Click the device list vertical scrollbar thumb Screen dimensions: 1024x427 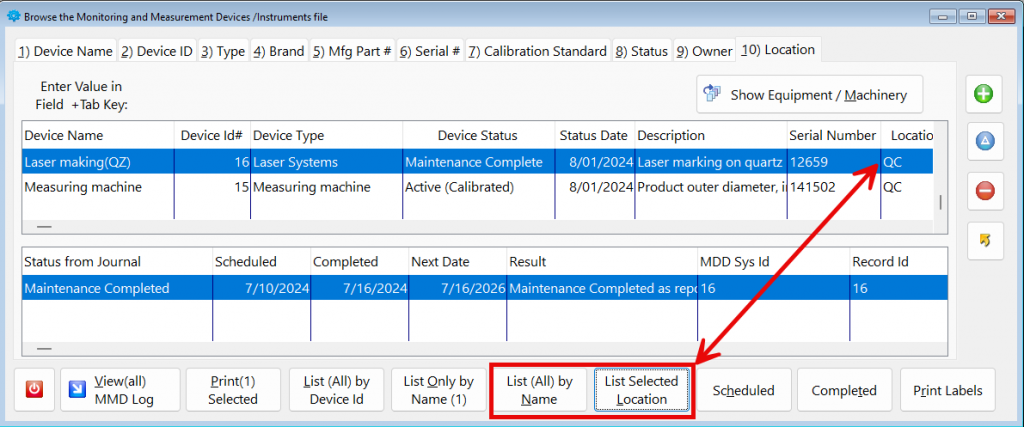coord(940,202)
